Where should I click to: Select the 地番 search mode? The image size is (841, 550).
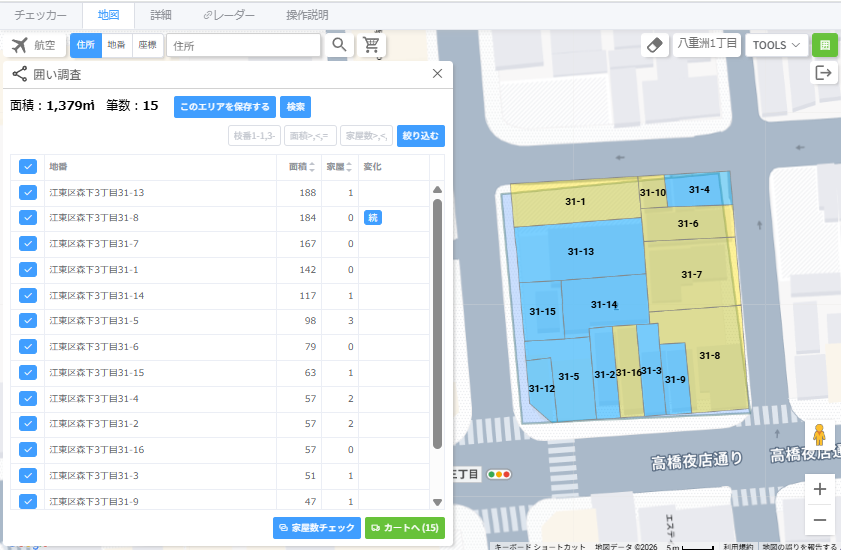116,45
